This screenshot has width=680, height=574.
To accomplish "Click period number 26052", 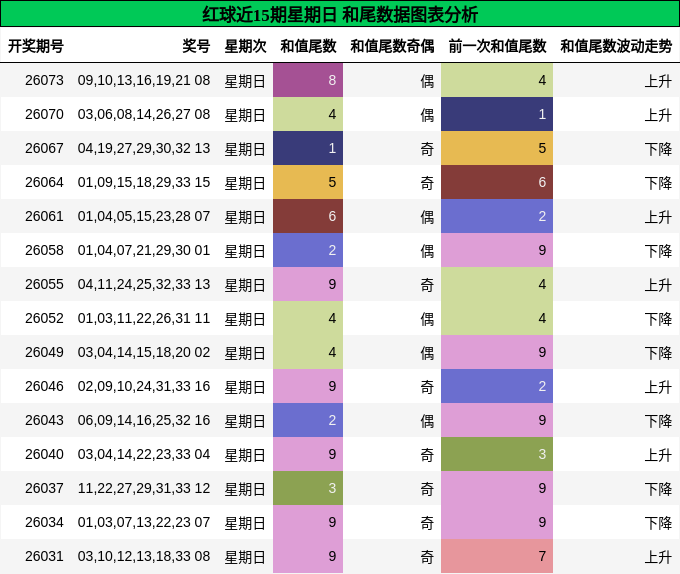I will click(x=44, y=318).
